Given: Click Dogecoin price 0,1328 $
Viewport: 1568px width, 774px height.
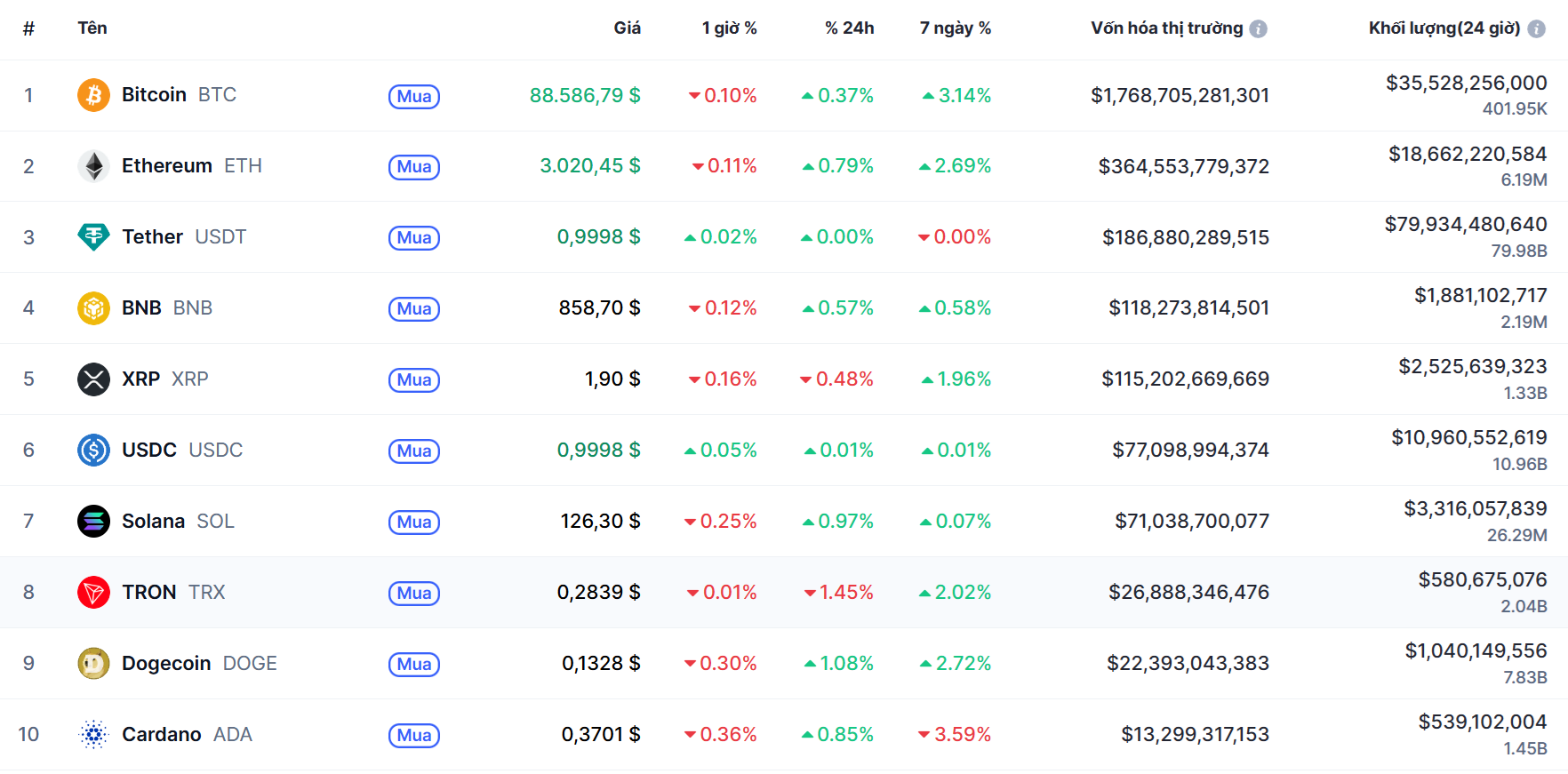Looking at the screenshot, I should pos(602,664).
